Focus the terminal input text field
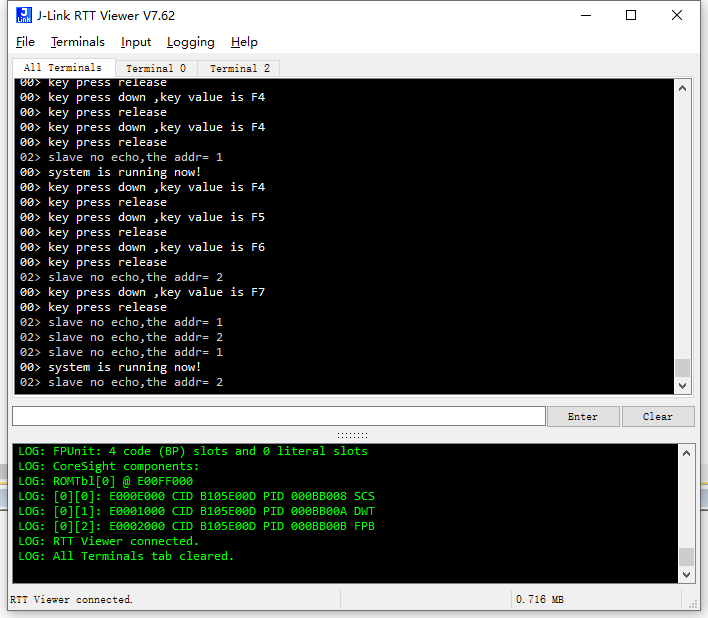The image size is (708, 618). click(x=279, y=416)
